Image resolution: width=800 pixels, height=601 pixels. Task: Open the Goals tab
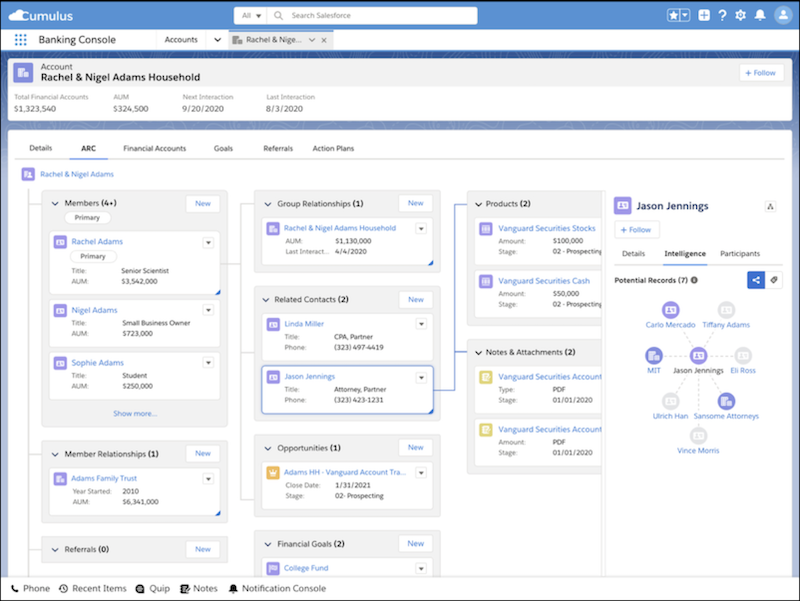click(x=223, y=148)
